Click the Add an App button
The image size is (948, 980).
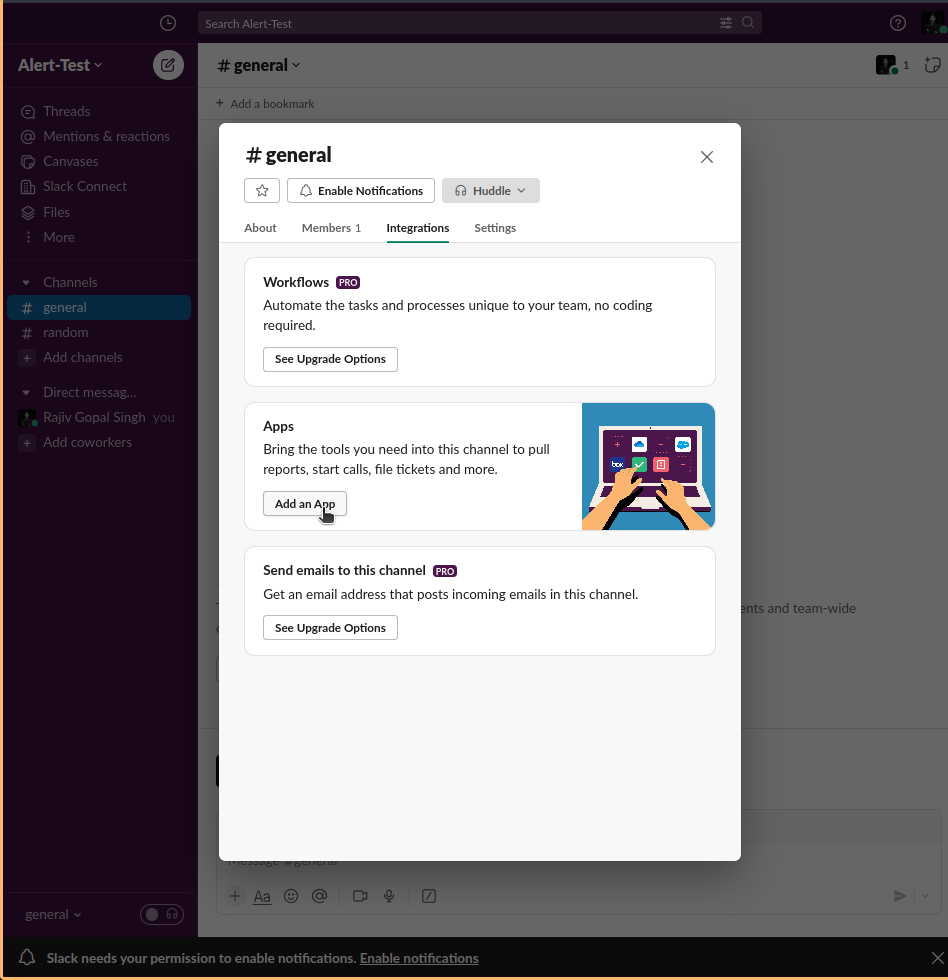click(x=305, y=504)
